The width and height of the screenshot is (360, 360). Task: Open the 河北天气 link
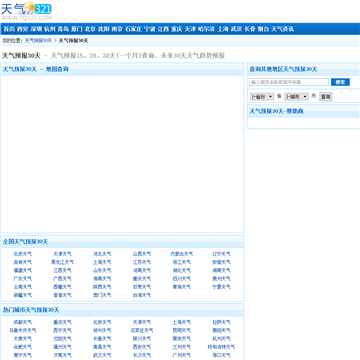click(102, 254)
